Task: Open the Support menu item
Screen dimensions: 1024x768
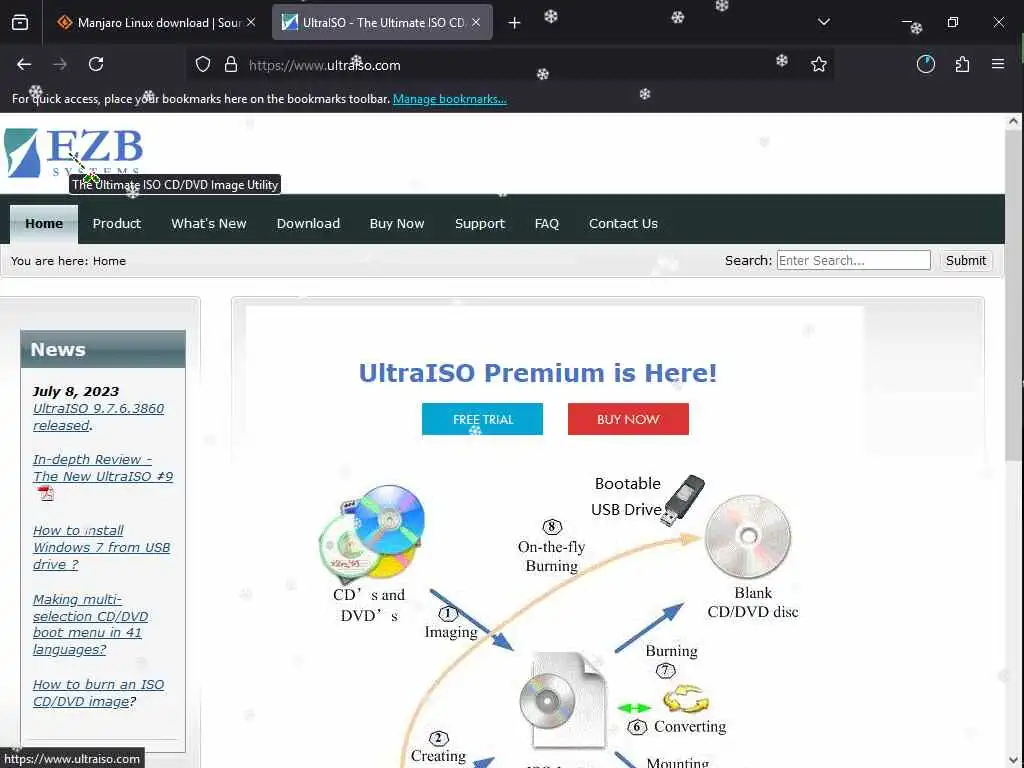Action: (x=480, y=223)
